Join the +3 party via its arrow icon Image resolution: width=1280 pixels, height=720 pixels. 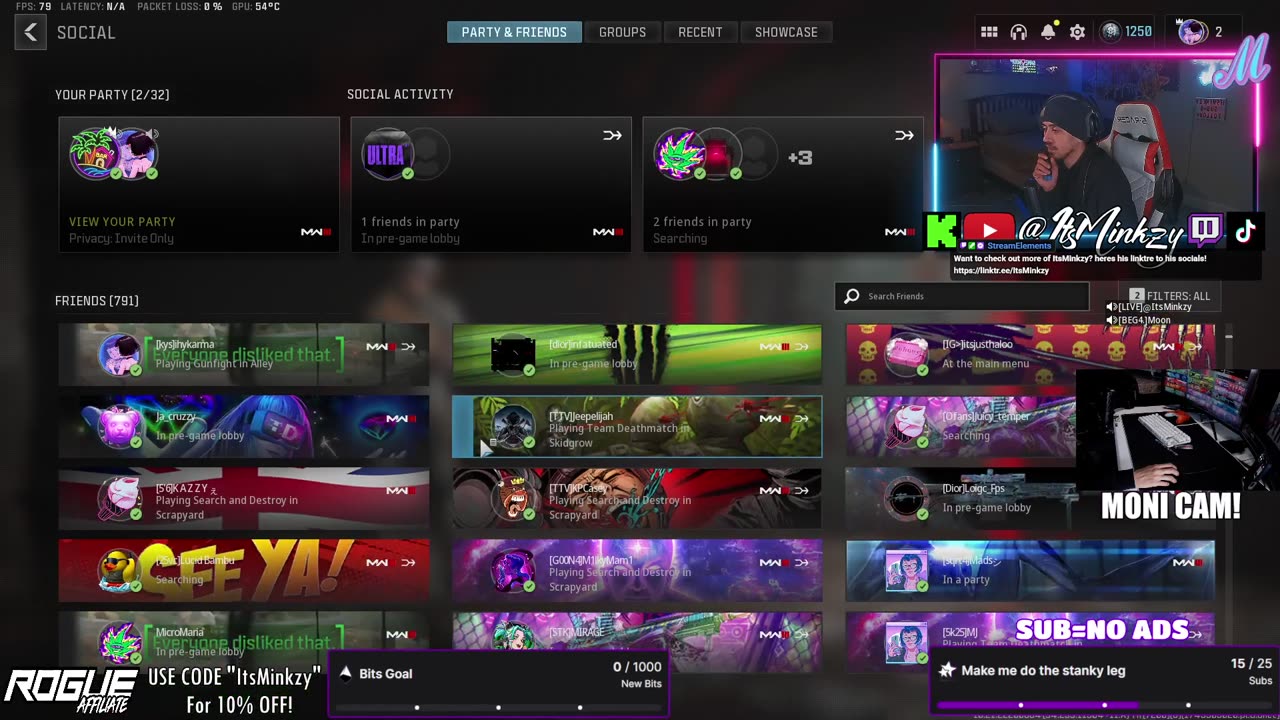click(904, 135)
